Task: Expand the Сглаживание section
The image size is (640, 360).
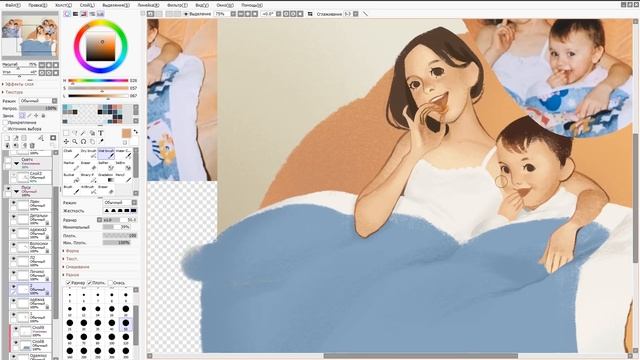Action: point(76,267)
